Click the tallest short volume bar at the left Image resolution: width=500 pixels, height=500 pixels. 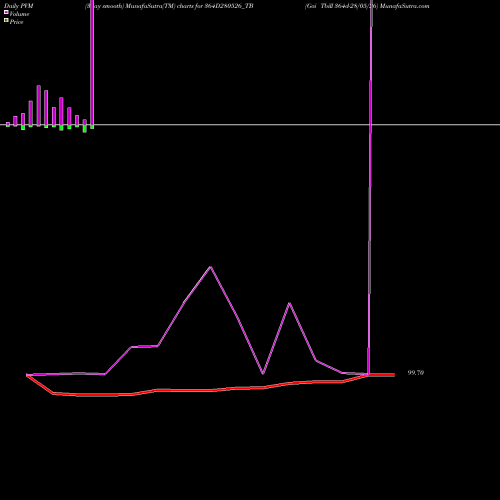click(39, 106)
